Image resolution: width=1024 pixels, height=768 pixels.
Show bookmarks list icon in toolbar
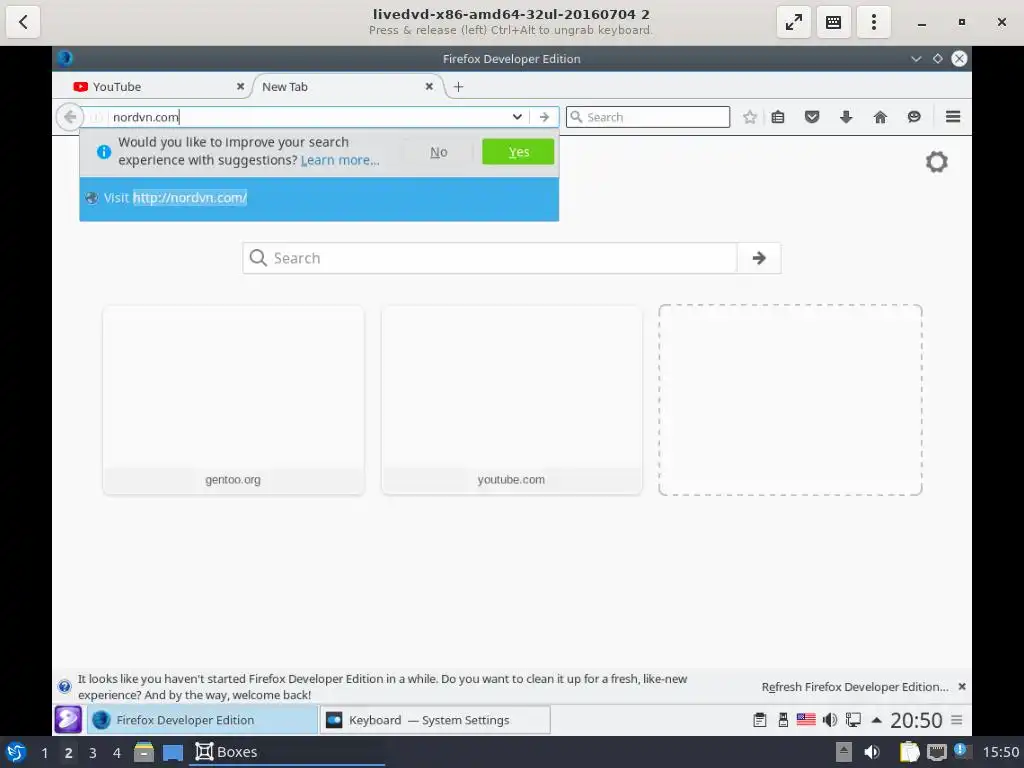point(778,117)
